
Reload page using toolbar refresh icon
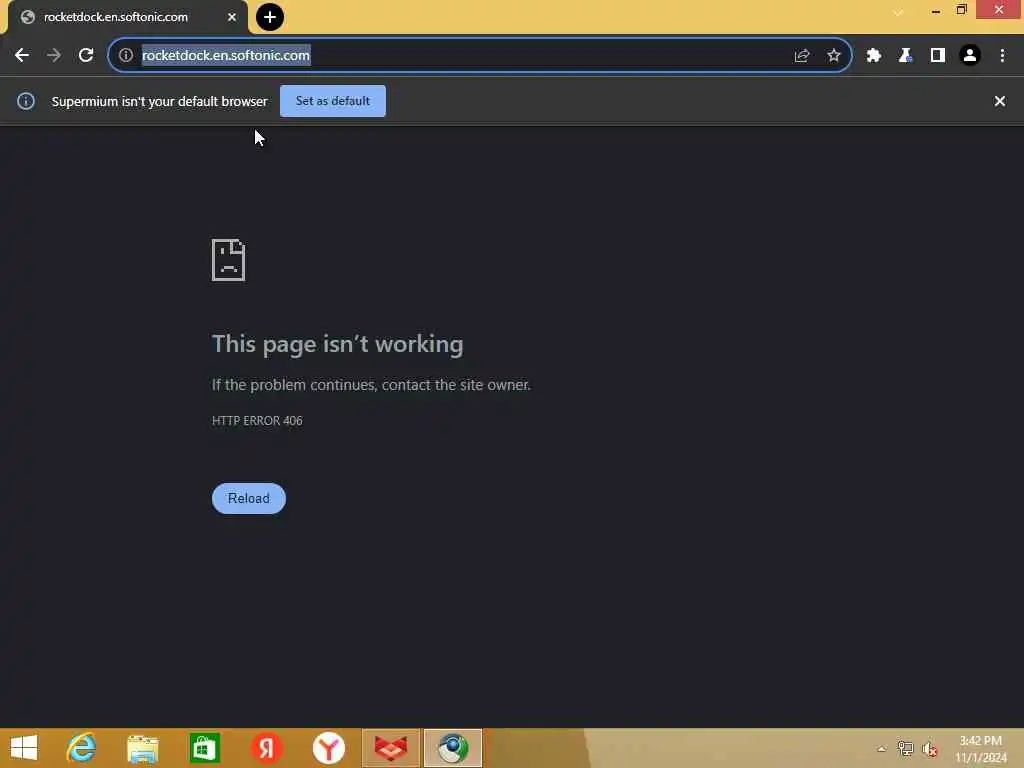[86, 56]
